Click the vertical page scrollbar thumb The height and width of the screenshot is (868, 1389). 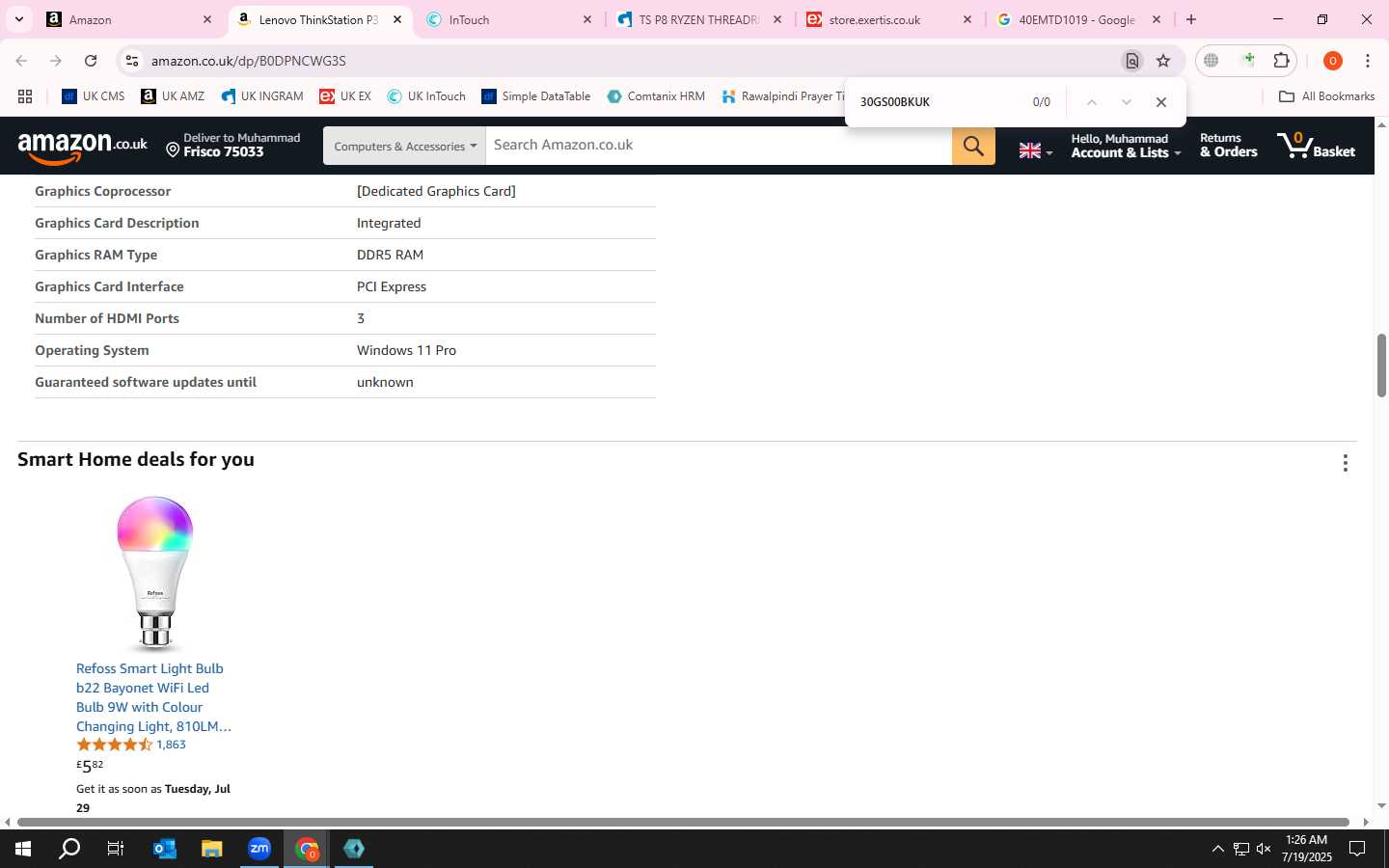[1381, 366]
